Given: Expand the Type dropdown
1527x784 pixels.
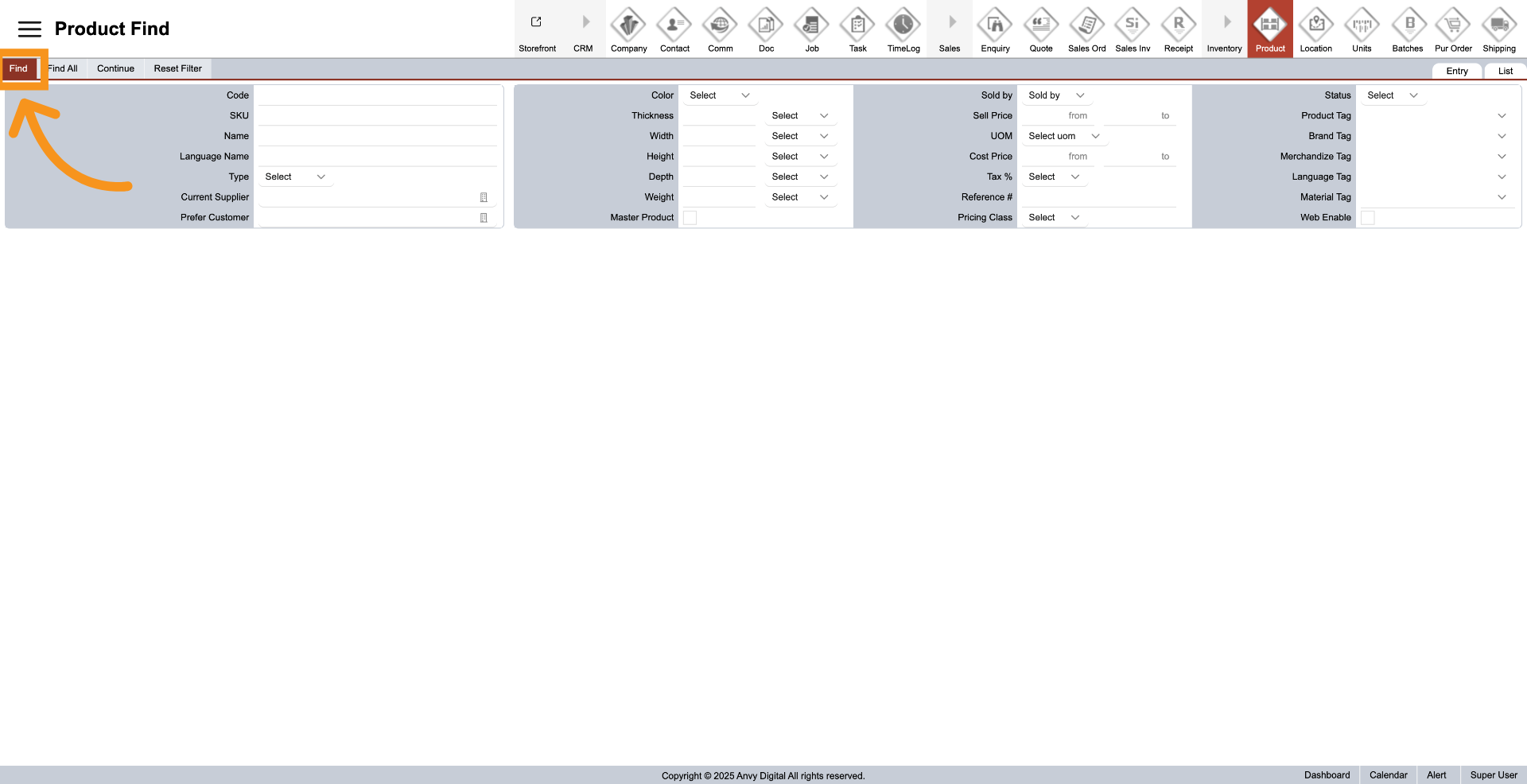Looking at the screenshot, I should coord(295,177).
